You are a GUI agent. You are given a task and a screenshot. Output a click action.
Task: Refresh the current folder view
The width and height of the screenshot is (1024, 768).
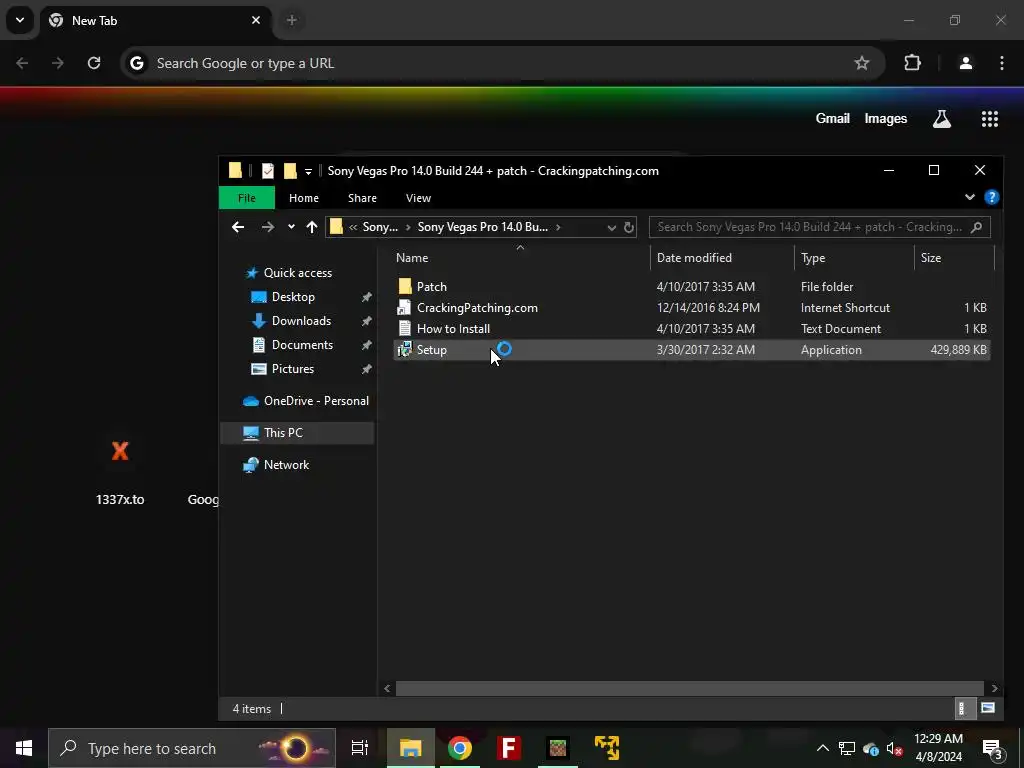point(628,227)
